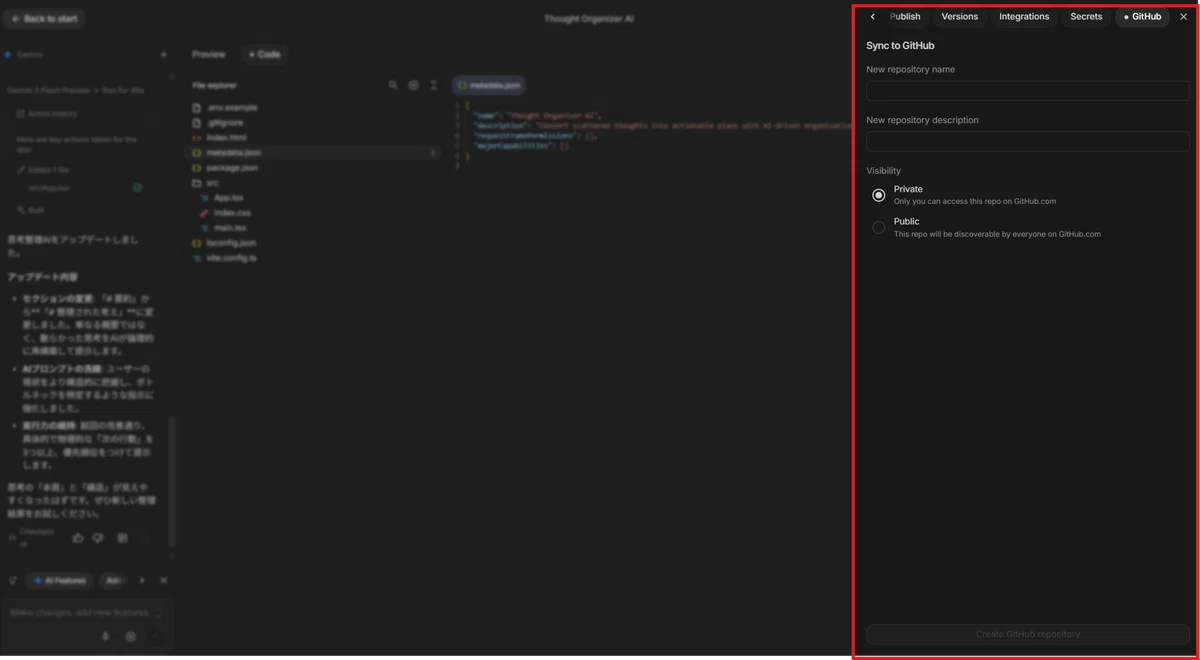The height and width of the screenshot is (660, 1200).
Task: Collapse the File explorer panel
Action: click(433, 86)
